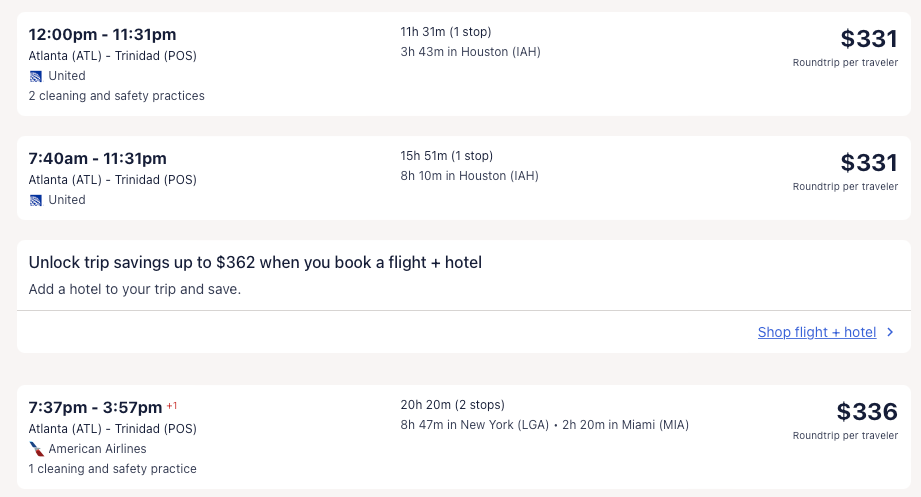
Task: Click the 15h 51m (1 stop) duration
Action: [x=446, y=156]
